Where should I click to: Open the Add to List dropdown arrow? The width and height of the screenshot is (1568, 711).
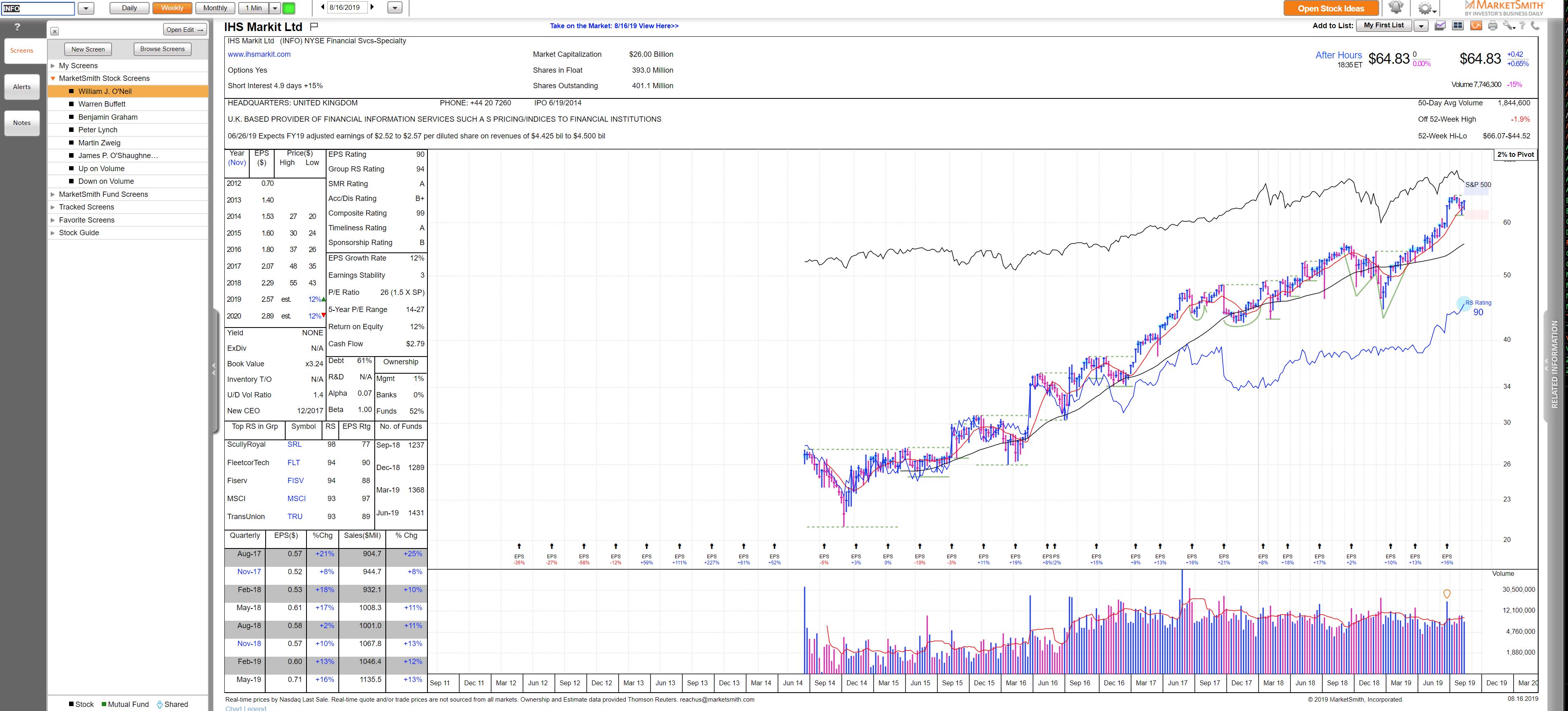pyautogui.click(x=1421, y=26)
